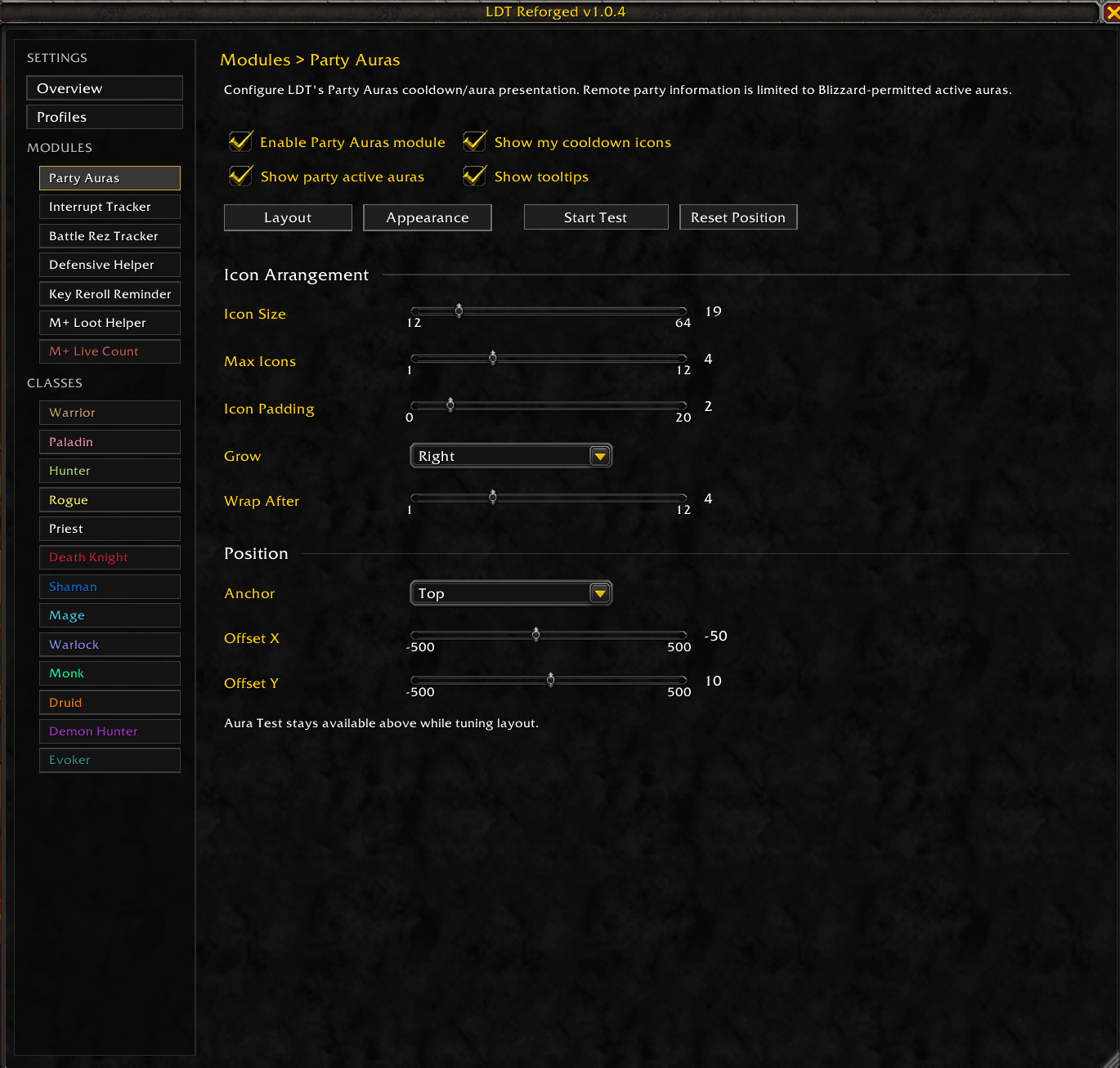
Task: Select the Warlock class
Action: point(110,645)
